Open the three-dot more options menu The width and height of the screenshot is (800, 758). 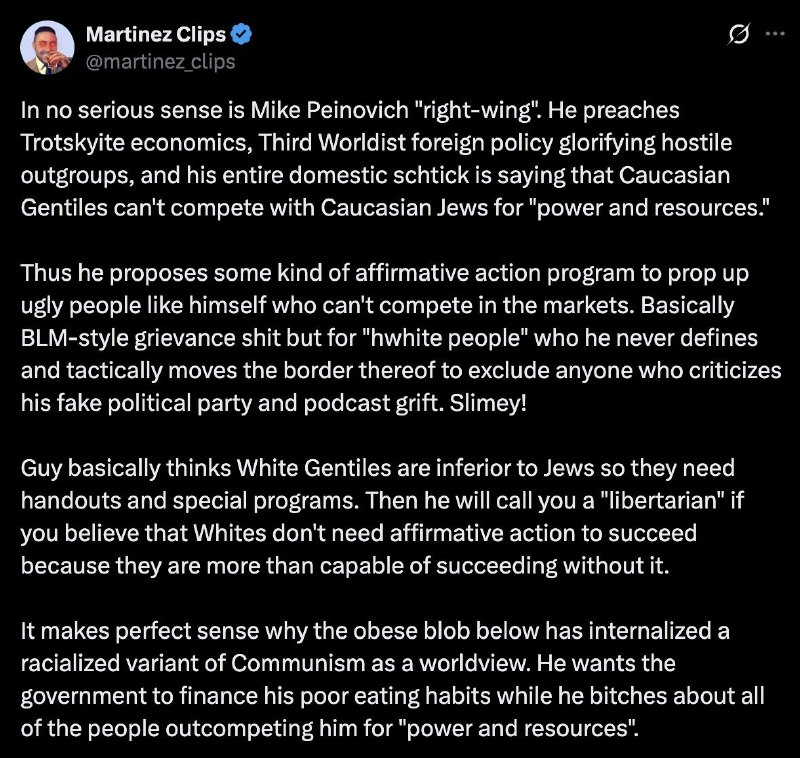(x=774, y=34)
